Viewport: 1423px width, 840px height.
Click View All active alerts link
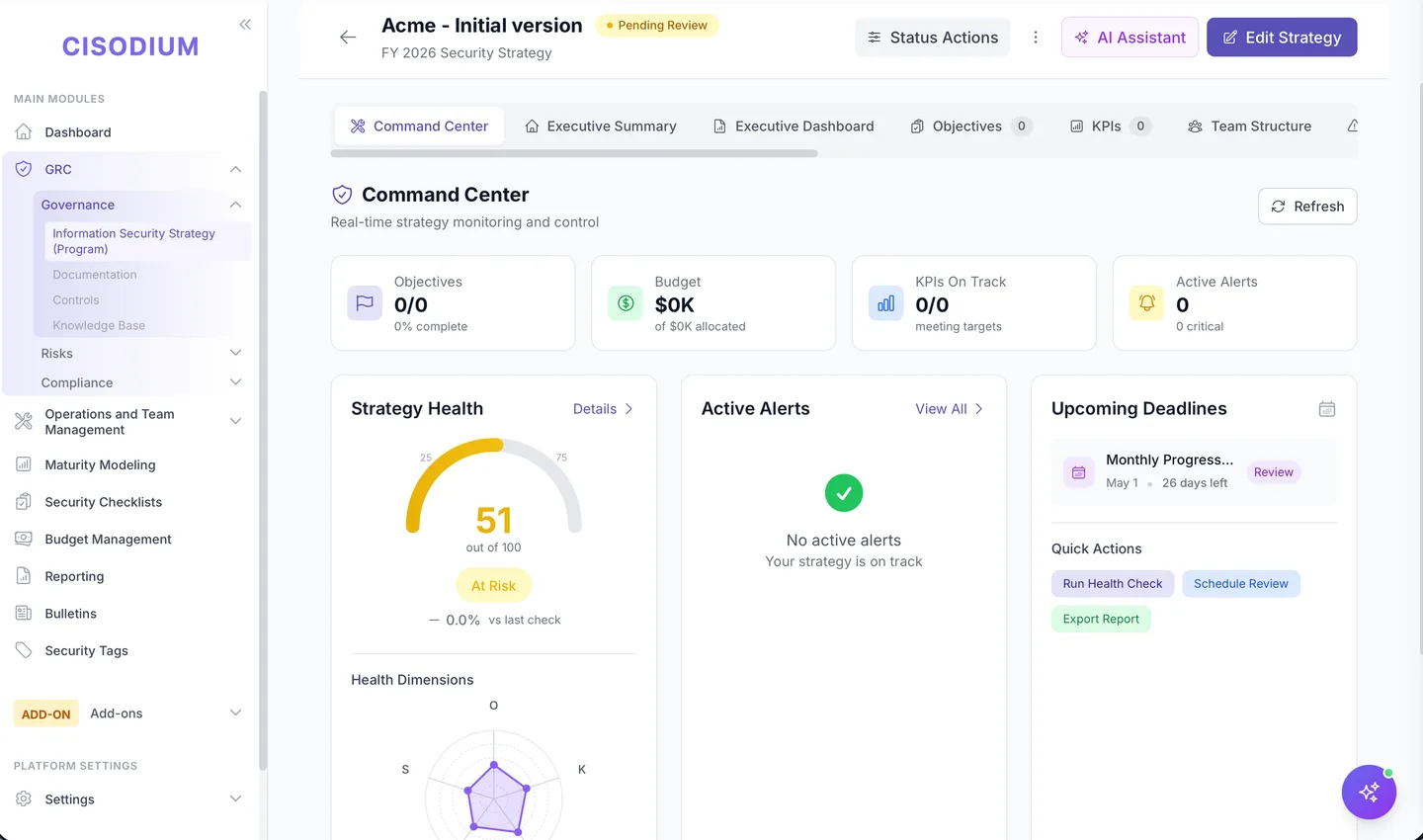949,409
